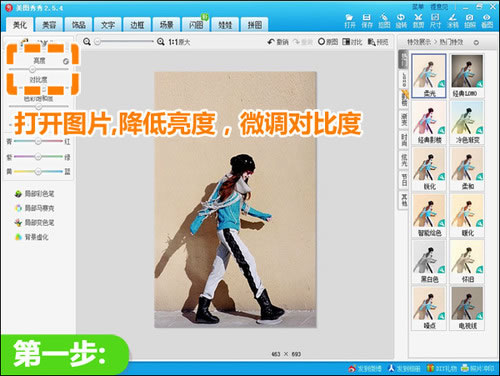Switch to the 闪图 tab
Screen dimensions: 500x376
[x=196, y=25]
